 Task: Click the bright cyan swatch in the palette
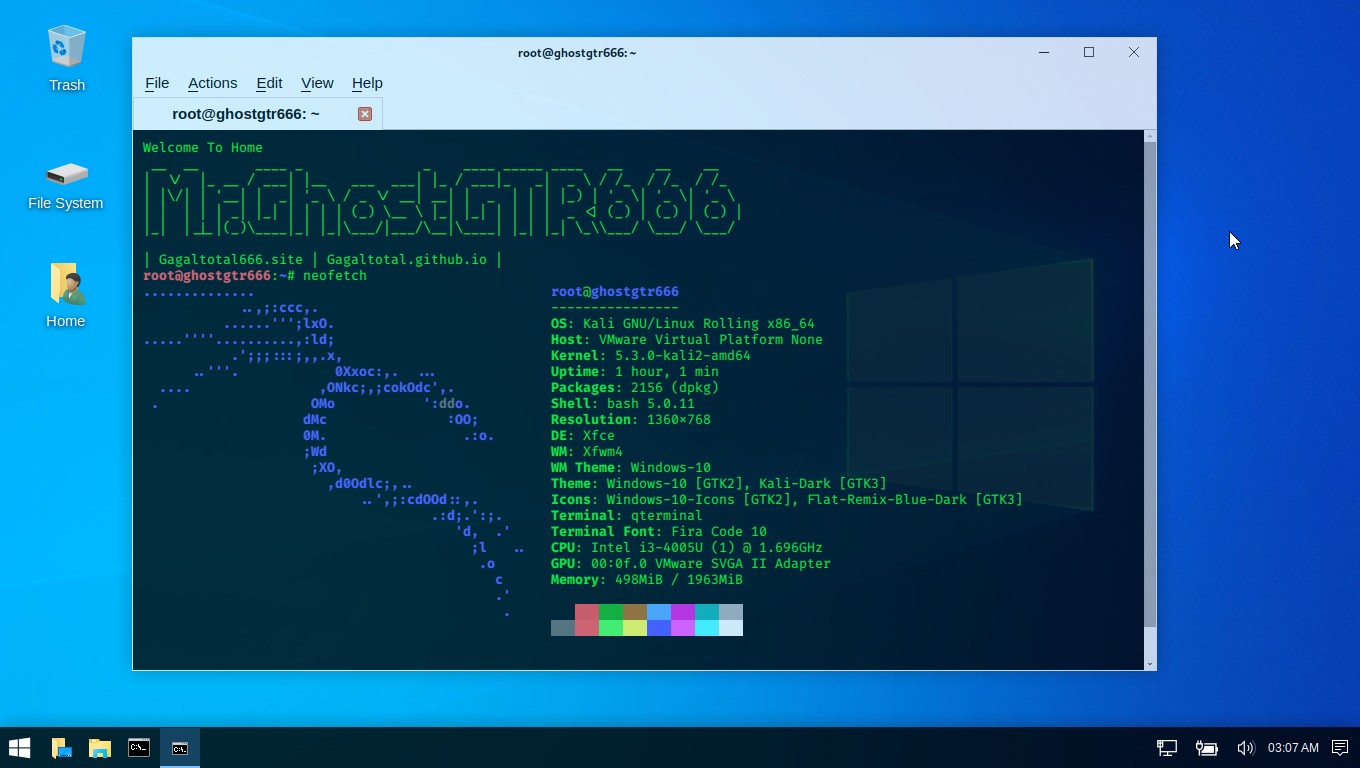click(707, 628)
